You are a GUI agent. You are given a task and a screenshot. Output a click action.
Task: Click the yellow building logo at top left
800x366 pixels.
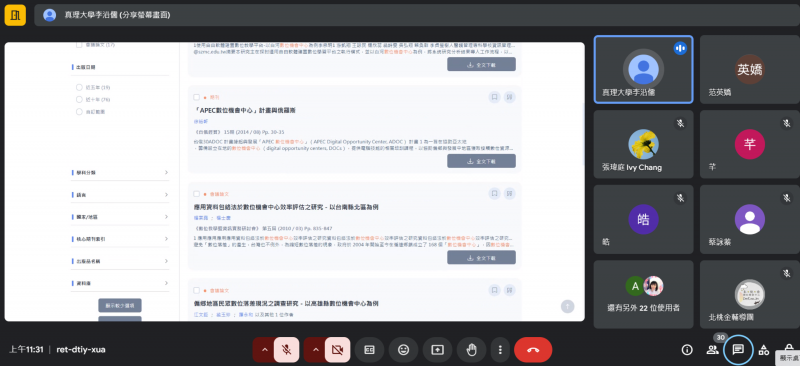(15, 15)
